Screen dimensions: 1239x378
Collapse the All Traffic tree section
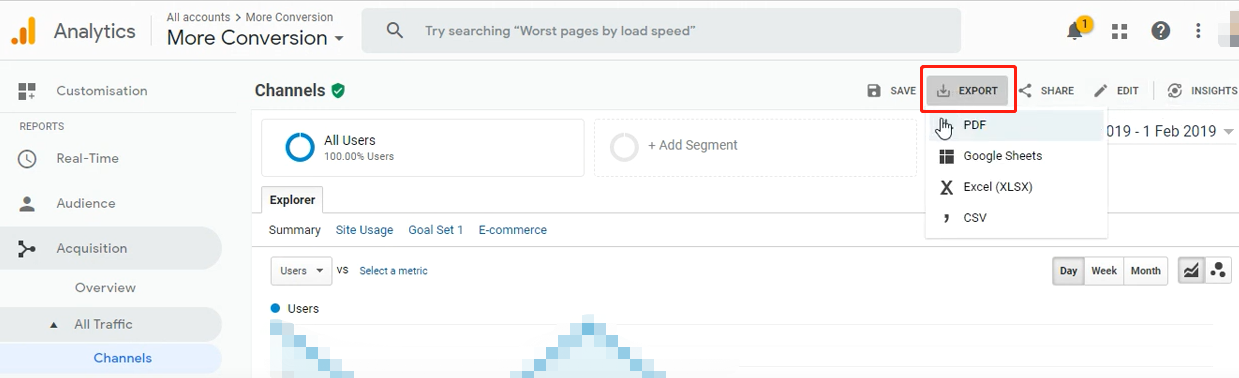54,324
